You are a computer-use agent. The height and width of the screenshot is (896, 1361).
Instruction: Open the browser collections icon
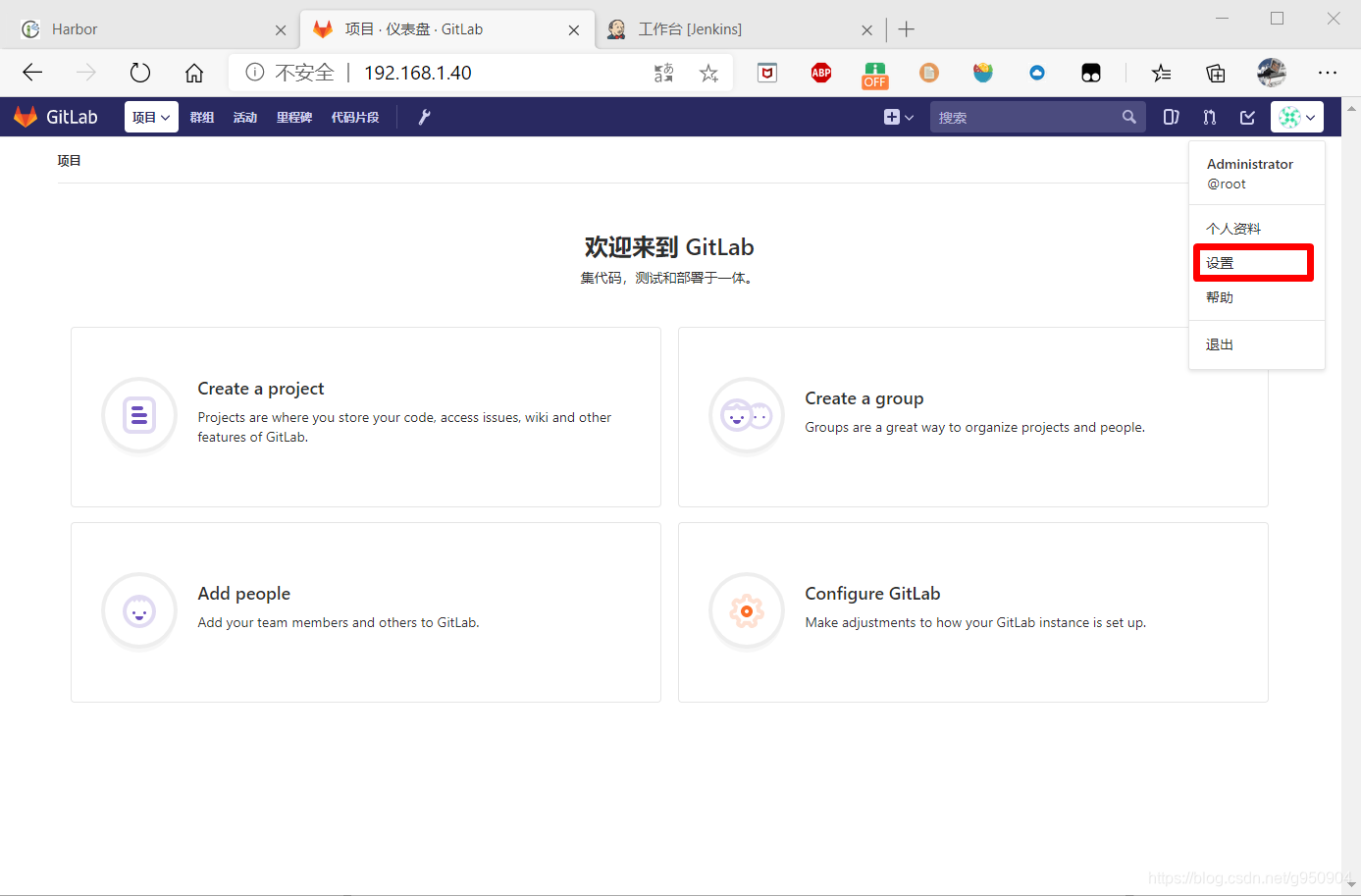1216,73
